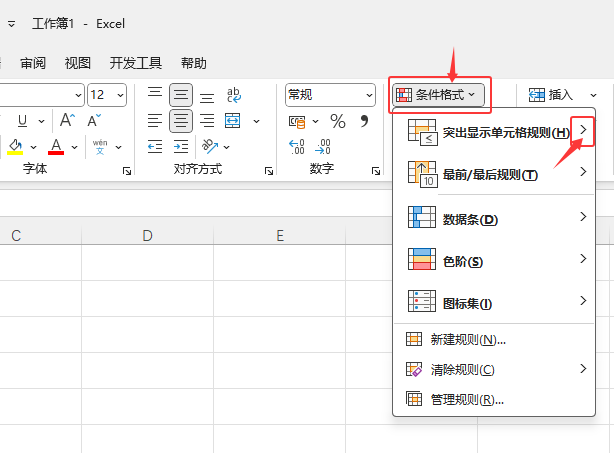
Task: Click the merge and center icon
Action: (x=233, y=121)
